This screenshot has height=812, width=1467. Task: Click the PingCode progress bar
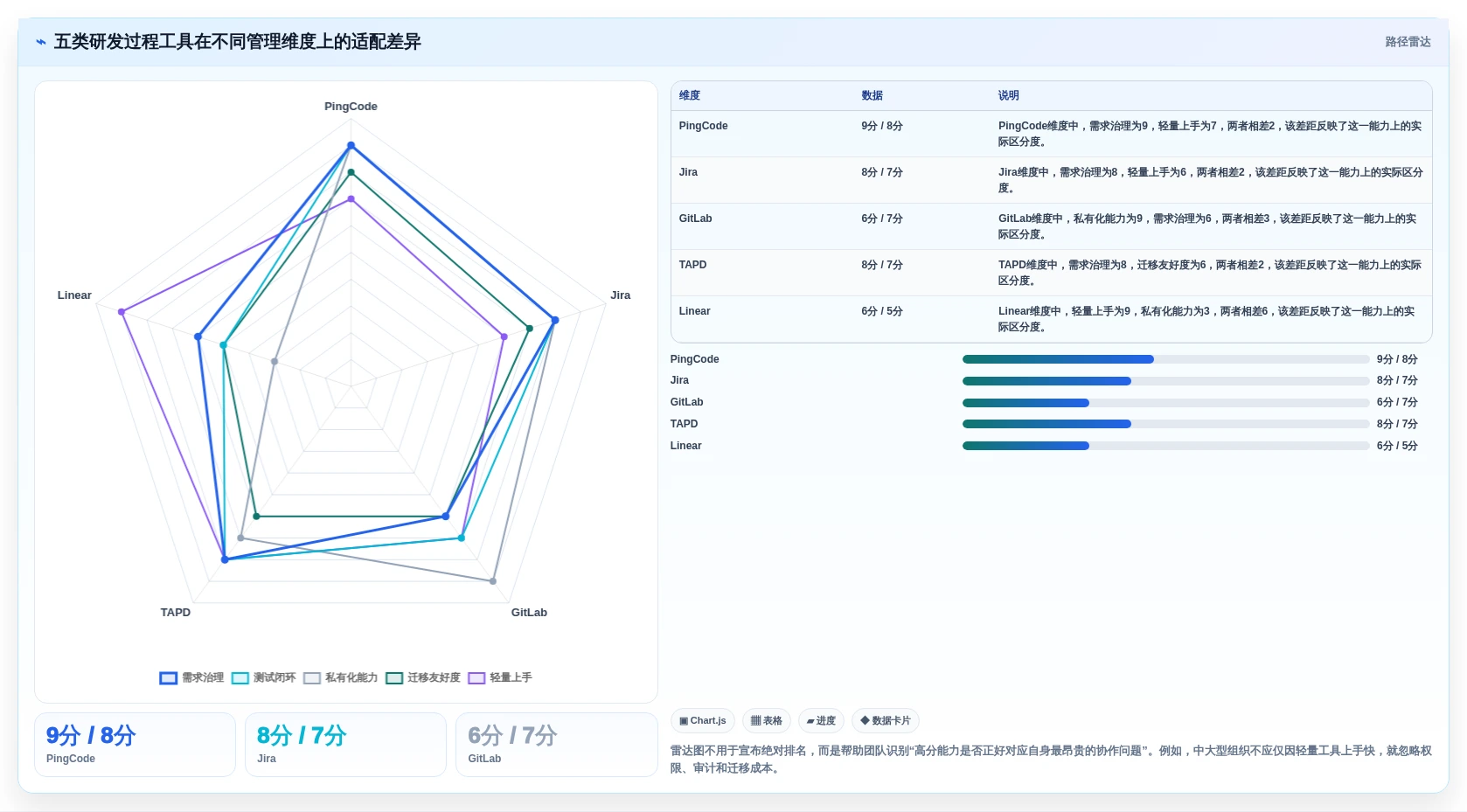(1165, 359)
